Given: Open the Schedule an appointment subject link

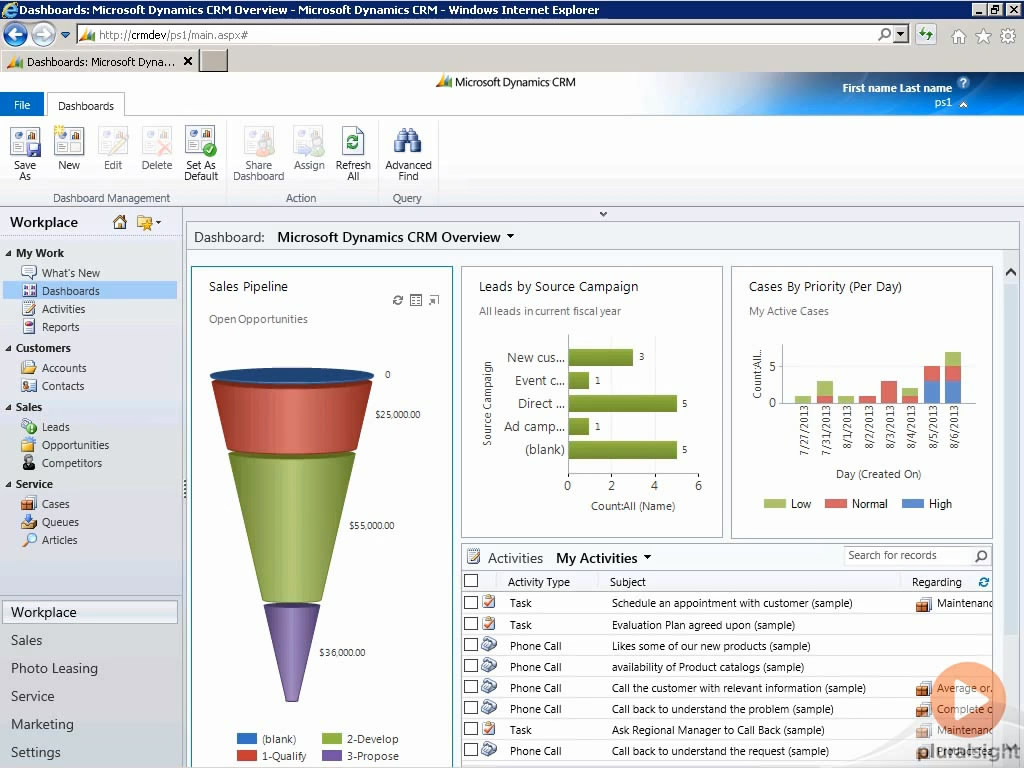Looking at the screenshot, I should (x=731, y=603).
